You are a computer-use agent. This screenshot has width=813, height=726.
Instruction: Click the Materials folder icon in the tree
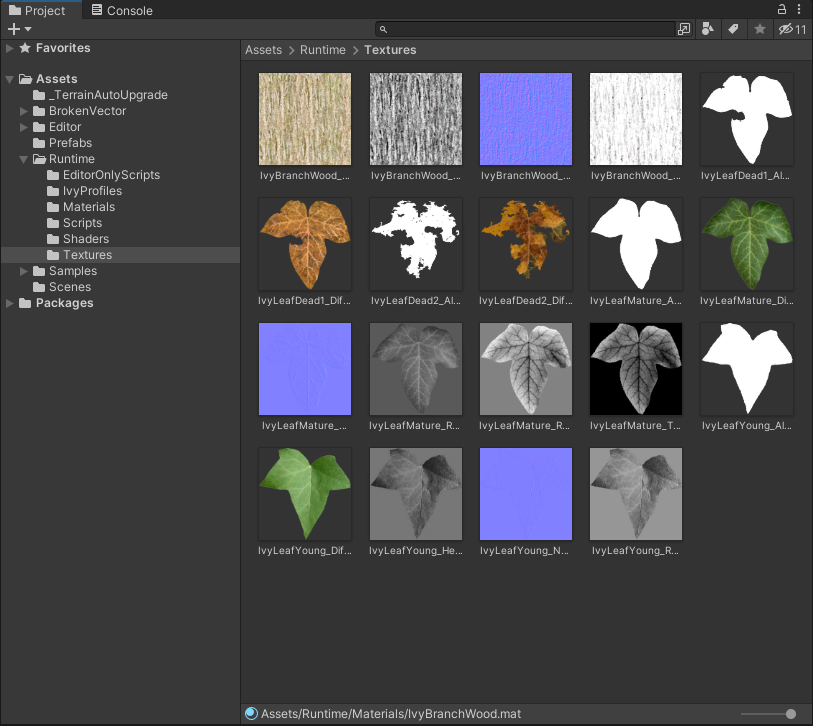click(x=53, y=207)
